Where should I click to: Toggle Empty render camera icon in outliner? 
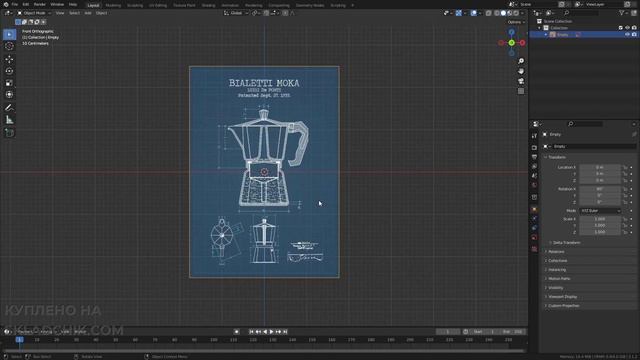tap(634, 35)
